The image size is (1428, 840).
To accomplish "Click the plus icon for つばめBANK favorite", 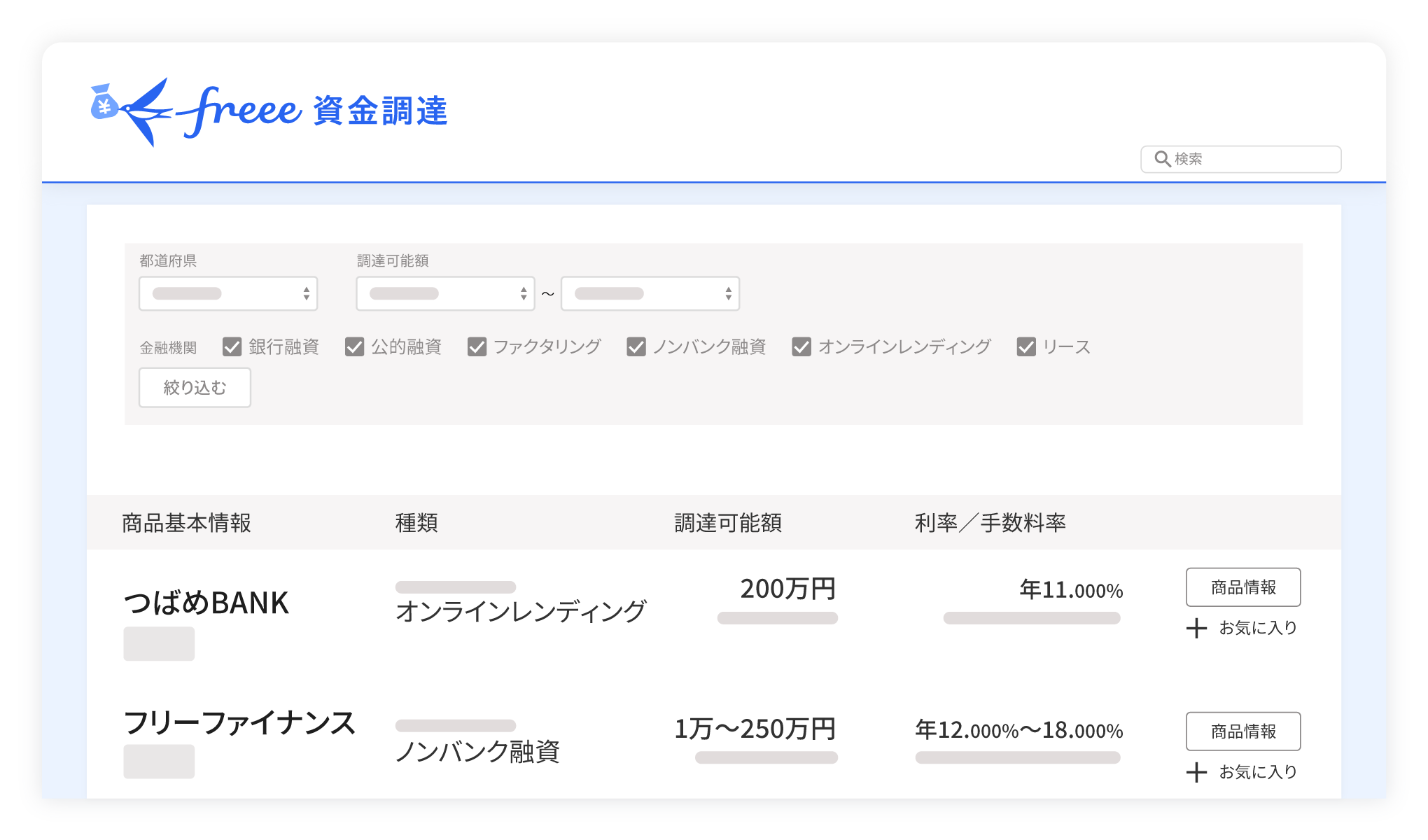I will coord(1196,628).
